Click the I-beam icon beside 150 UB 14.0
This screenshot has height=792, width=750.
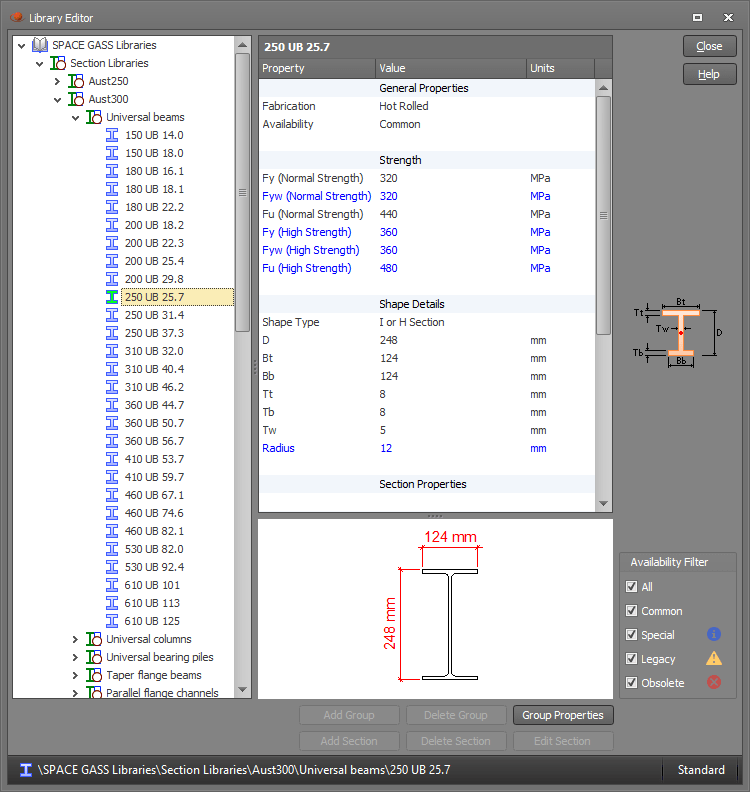[x=112, y=135]
